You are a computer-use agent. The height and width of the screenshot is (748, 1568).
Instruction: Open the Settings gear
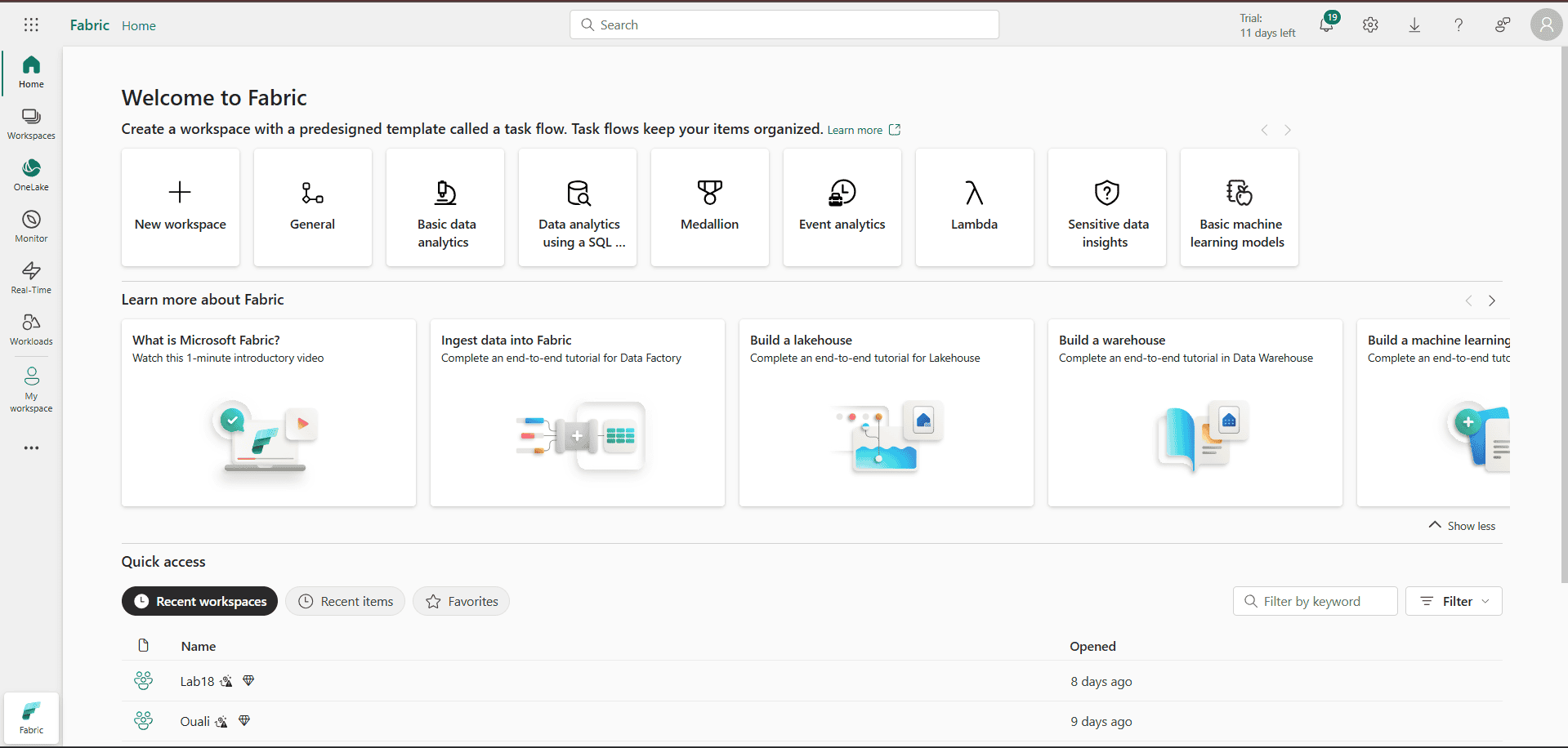(x=1370, y=24)
